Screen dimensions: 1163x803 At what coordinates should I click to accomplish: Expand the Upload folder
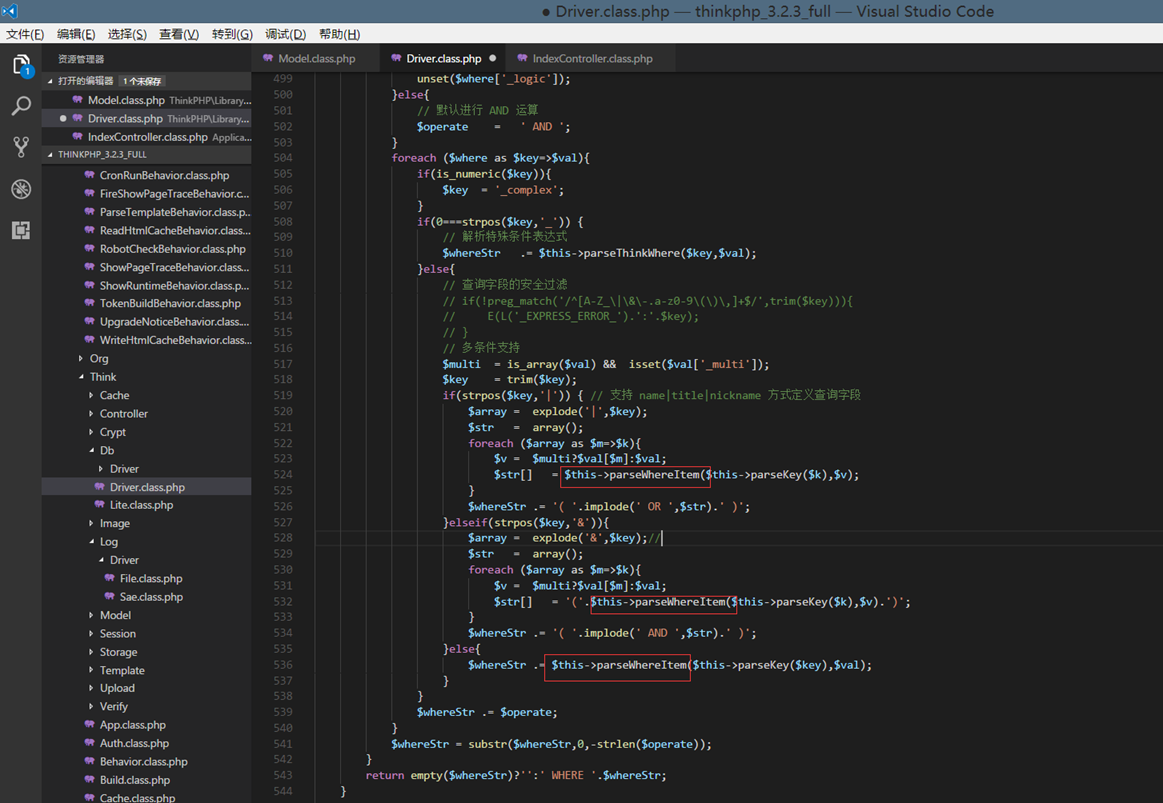[x=91, y=688]
